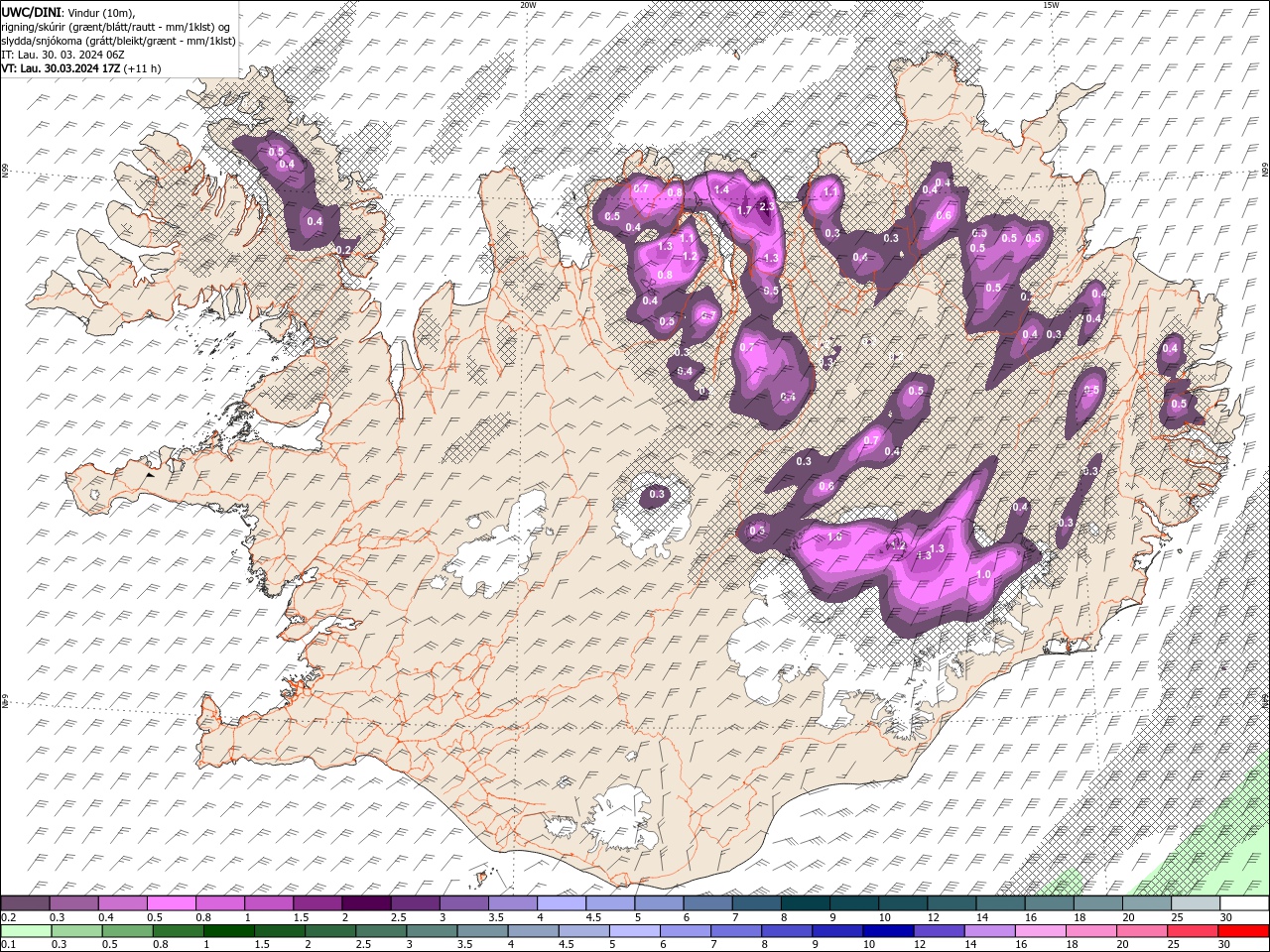Click the slydda/snjókoma header line
Screen dimensions: 1270x952
click(118, 41)
